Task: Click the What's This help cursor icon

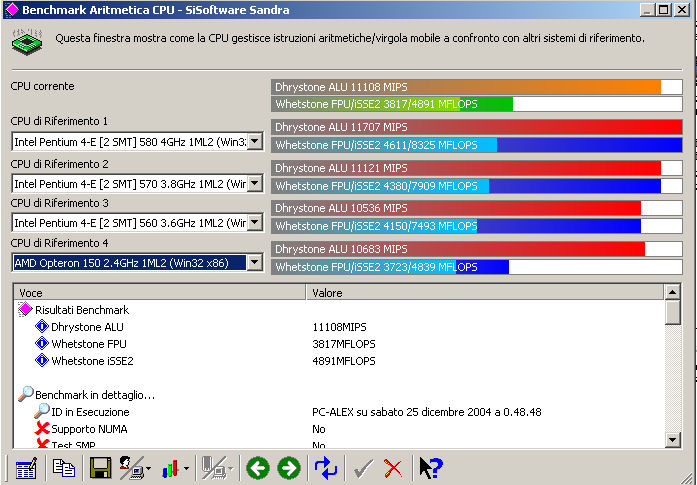Action: coord(430,468)
